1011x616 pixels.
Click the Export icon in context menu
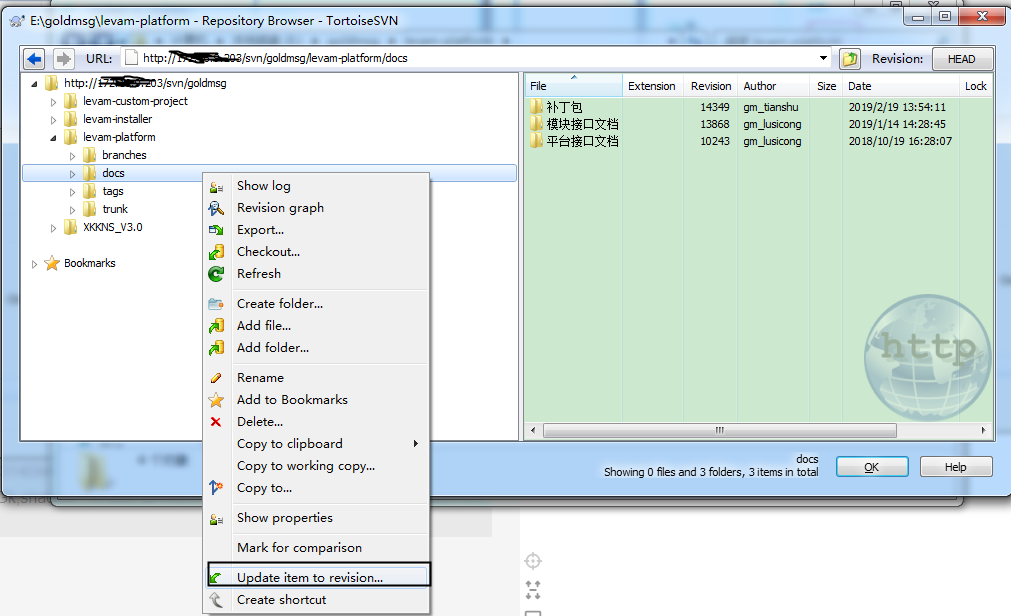click(216, 230)
